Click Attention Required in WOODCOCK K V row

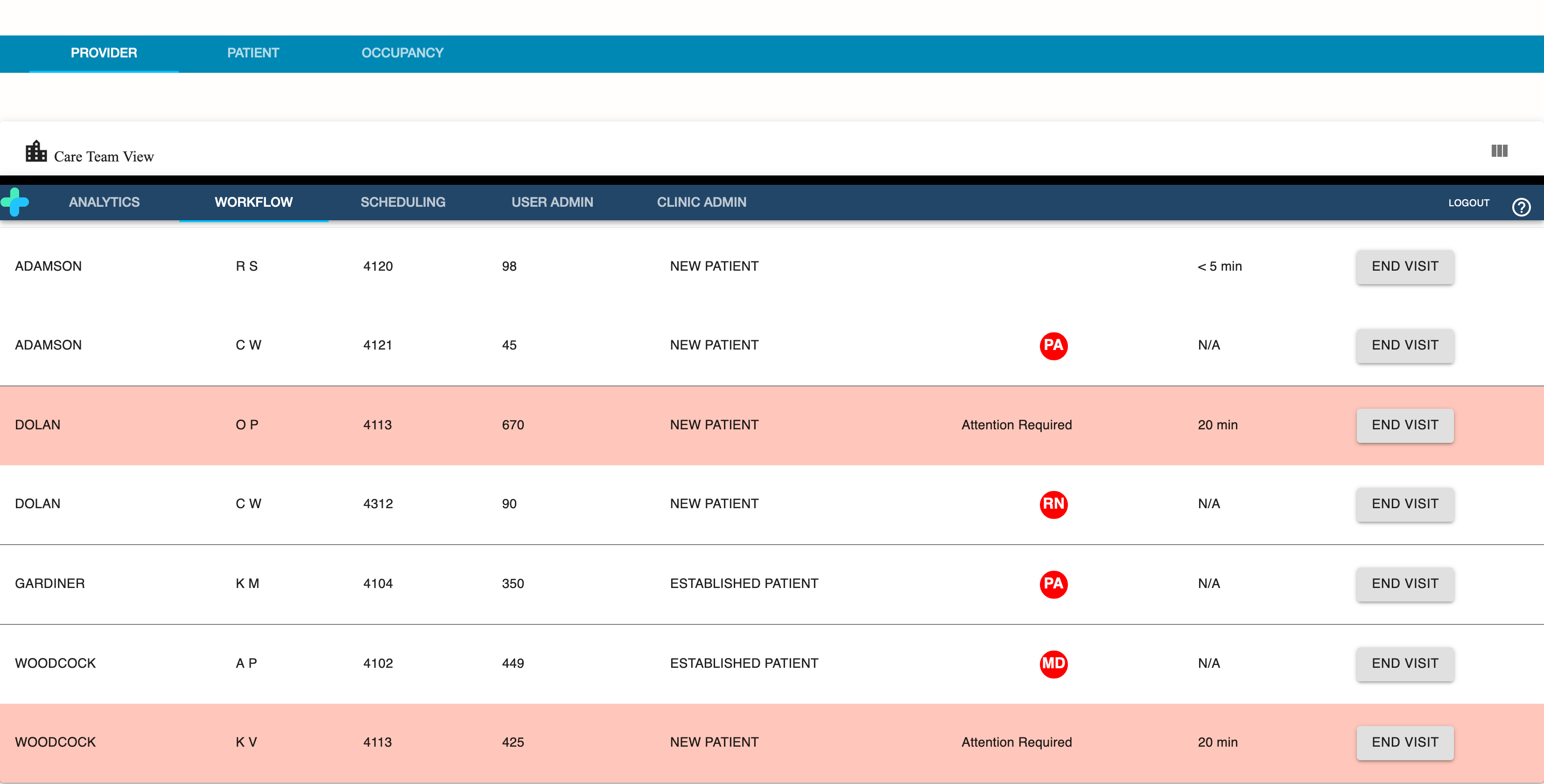pyautogui.click(x=1017, y=742)
